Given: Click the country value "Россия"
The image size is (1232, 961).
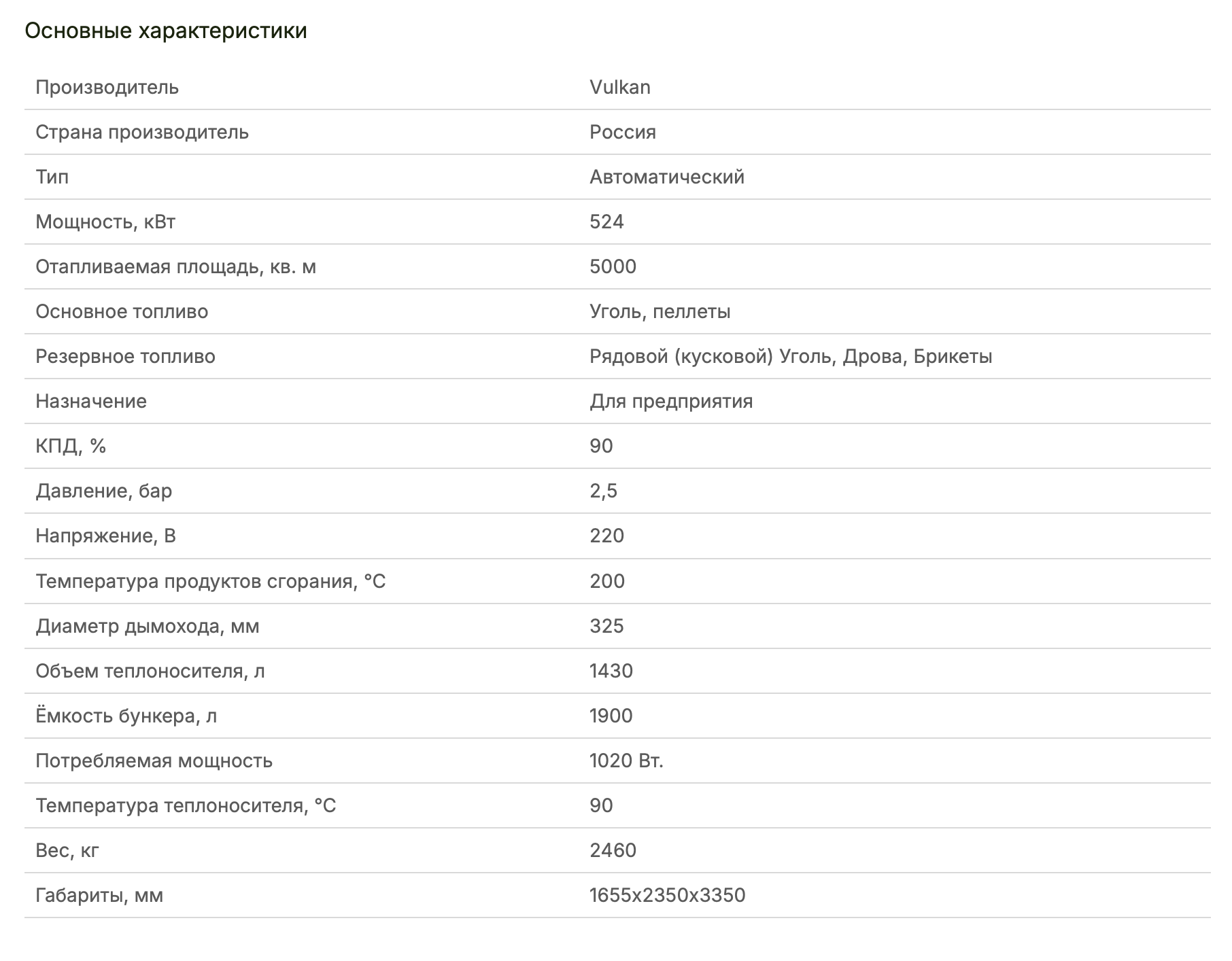Looking at the screenshot, I should coord(622,132).
